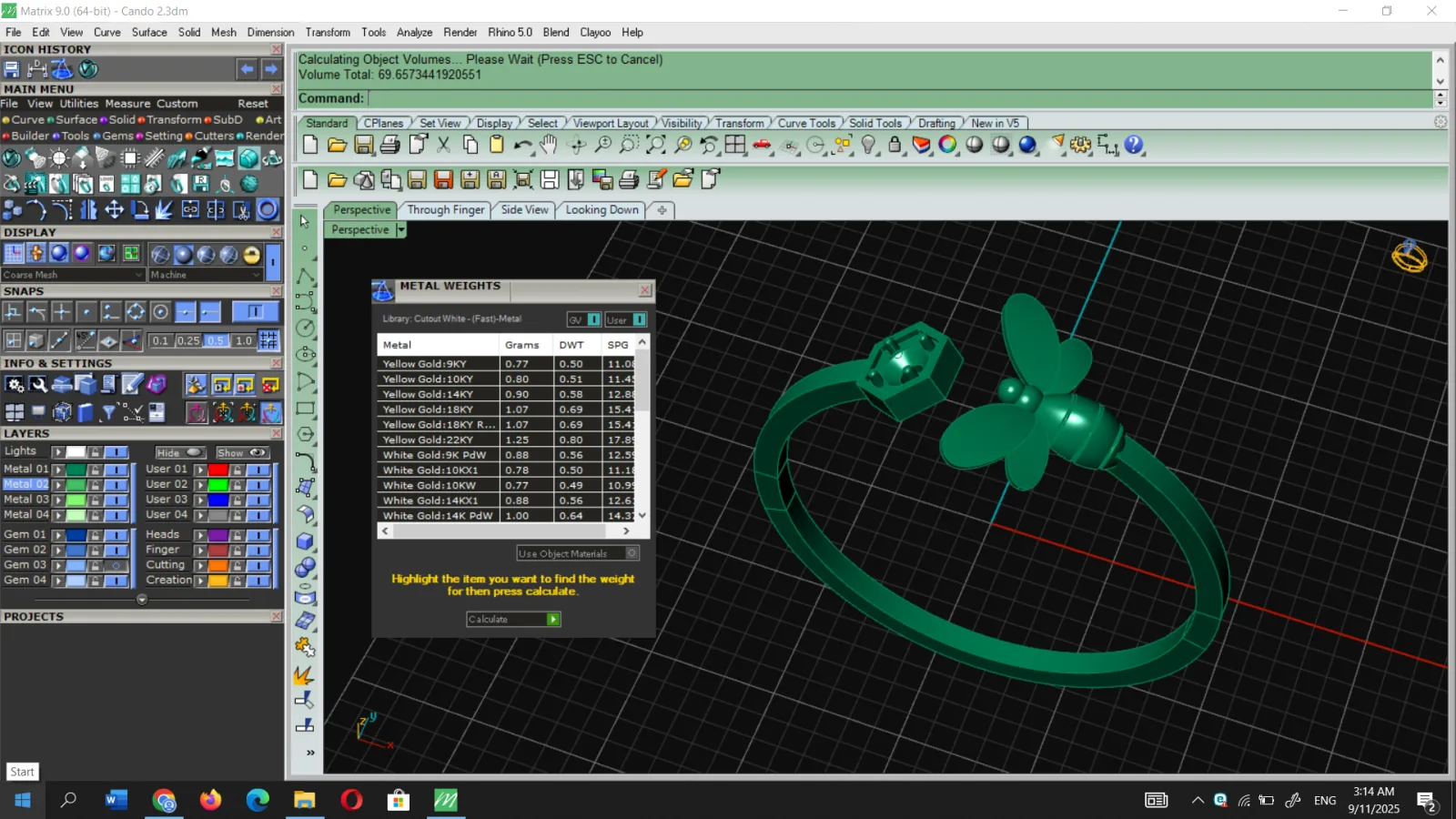Switch to the Side View viewport tab
This screenshot has width=1456, height=819.
click(x=524, y=210)
